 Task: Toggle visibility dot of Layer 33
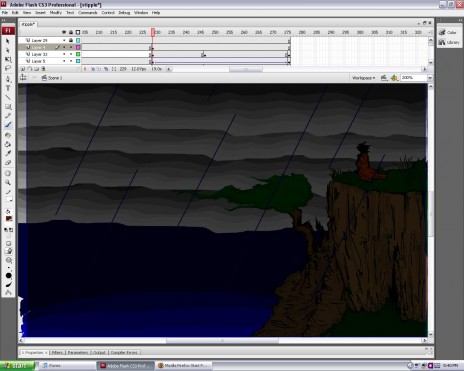coord(64,54)
